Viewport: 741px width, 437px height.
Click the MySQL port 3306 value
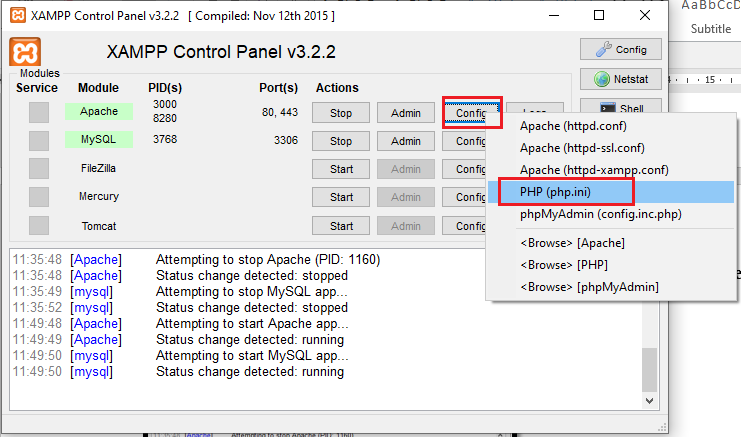pos(286,140)
